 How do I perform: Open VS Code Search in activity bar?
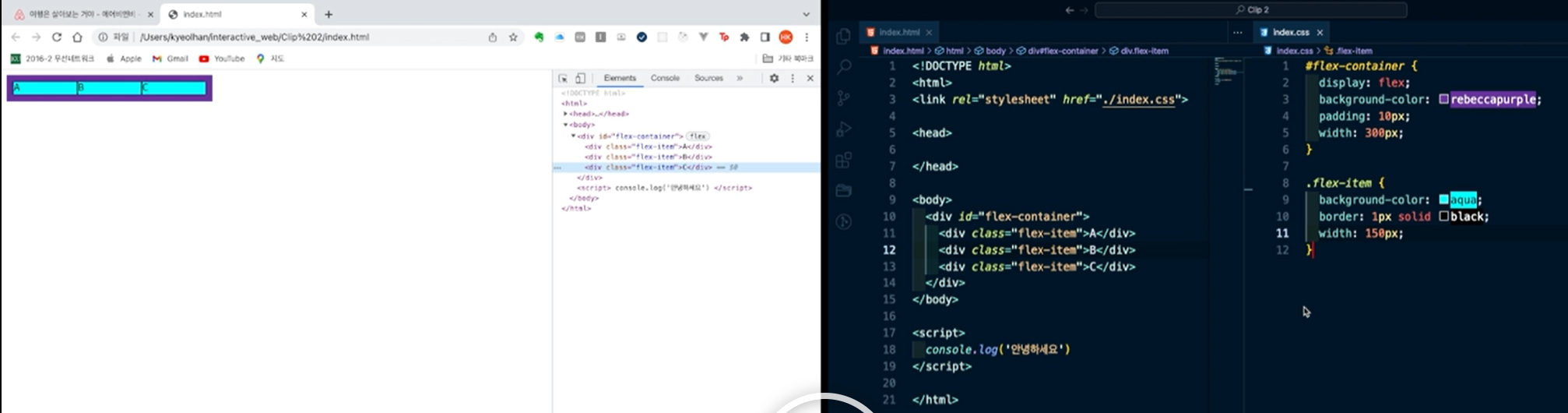click(843, 67)
